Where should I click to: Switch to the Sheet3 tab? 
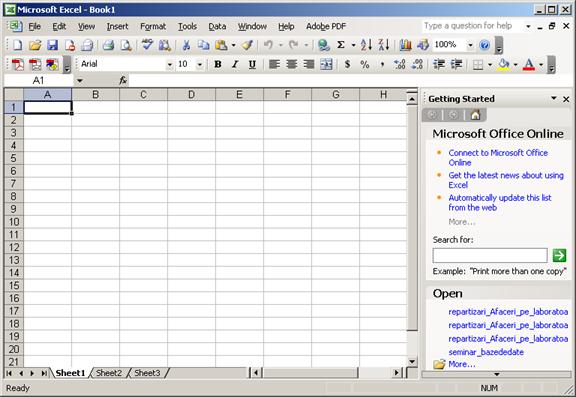147,373
